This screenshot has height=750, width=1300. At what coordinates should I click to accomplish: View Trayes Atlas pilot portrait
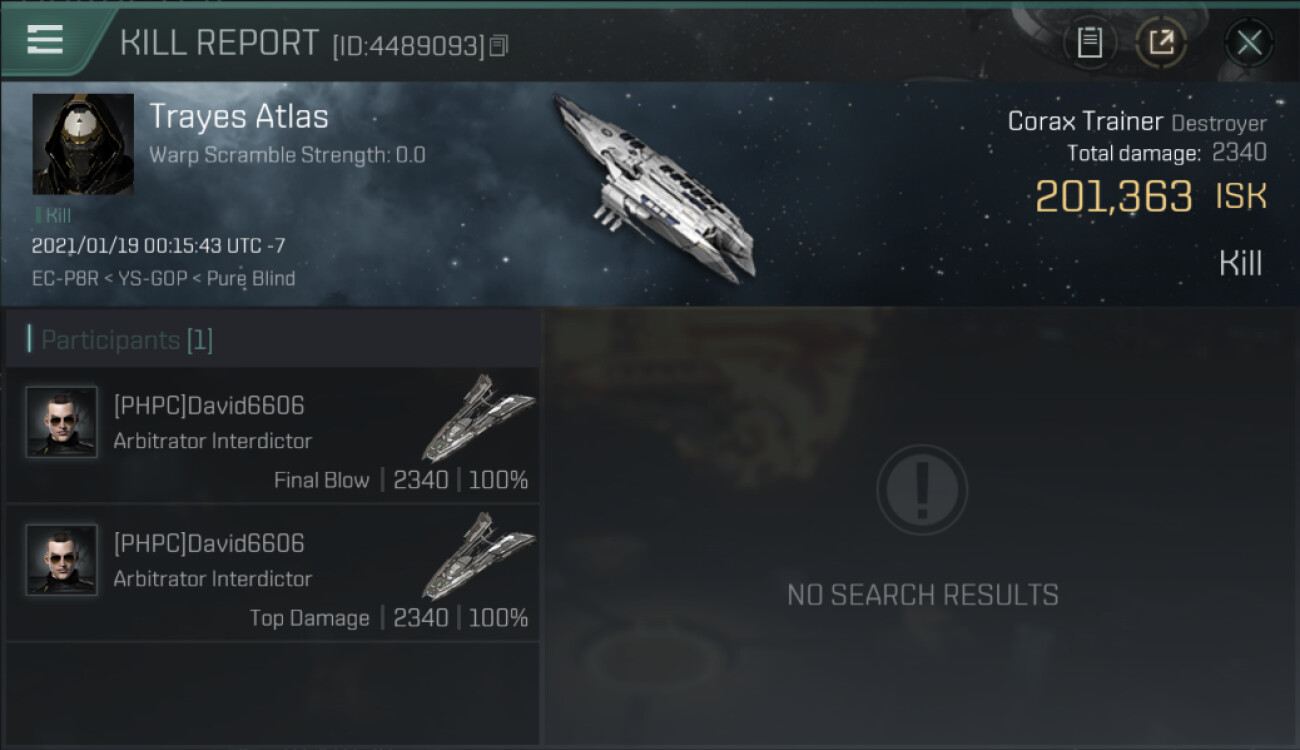83,144
